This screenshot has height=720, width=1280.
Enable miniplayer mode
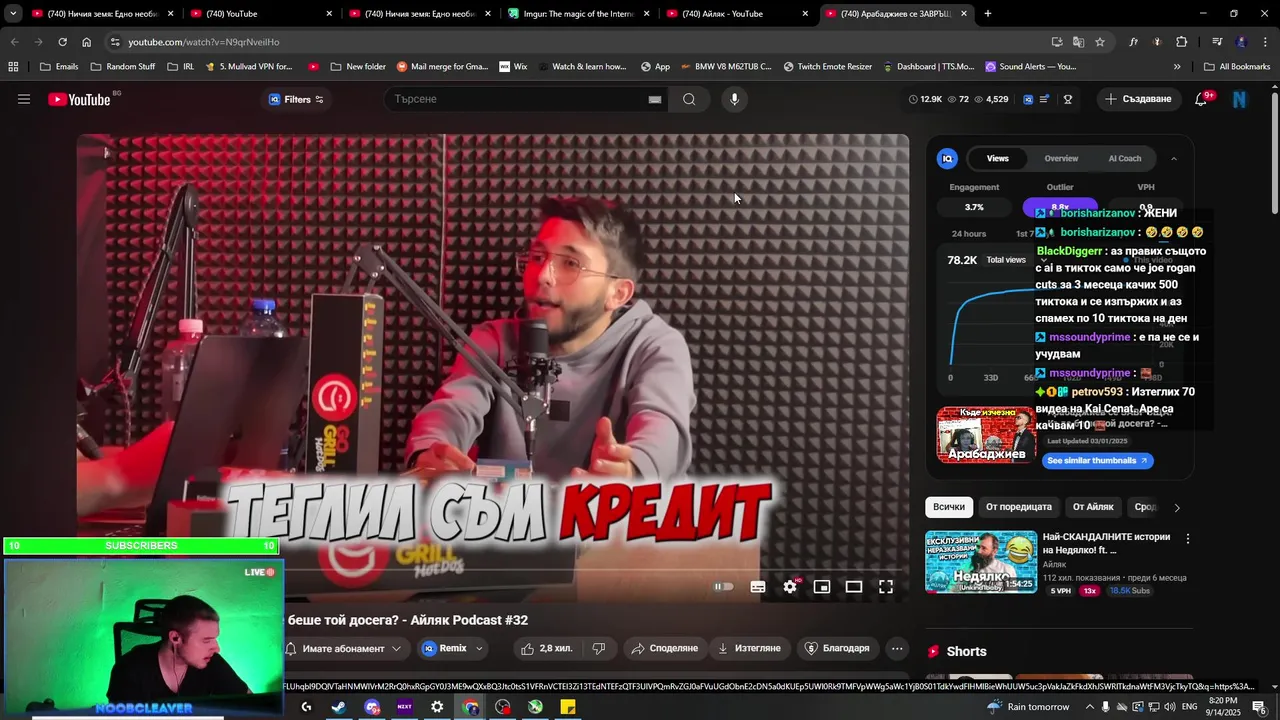[822, 587]
